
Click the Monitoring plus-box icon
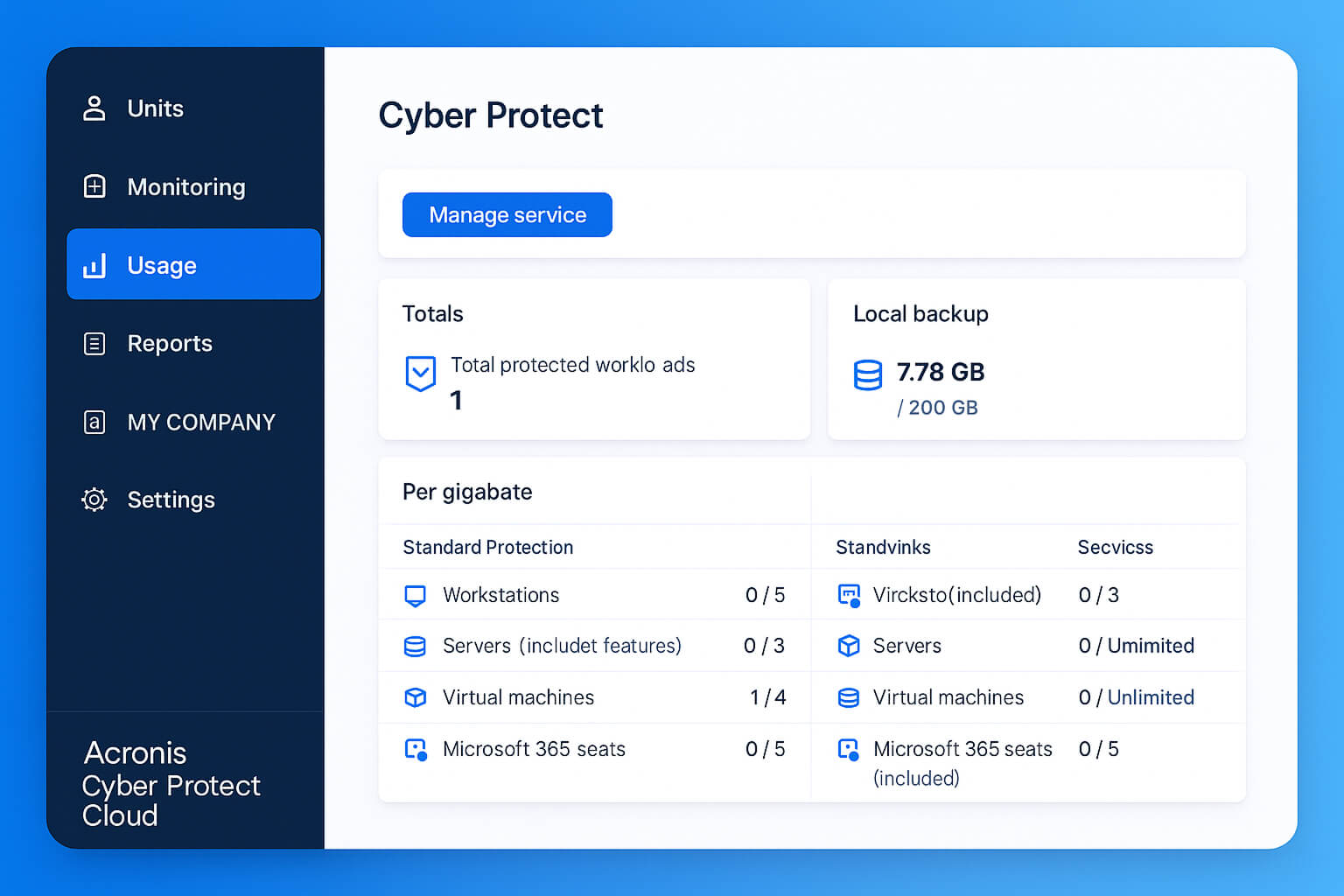click(x=94, y=186)
